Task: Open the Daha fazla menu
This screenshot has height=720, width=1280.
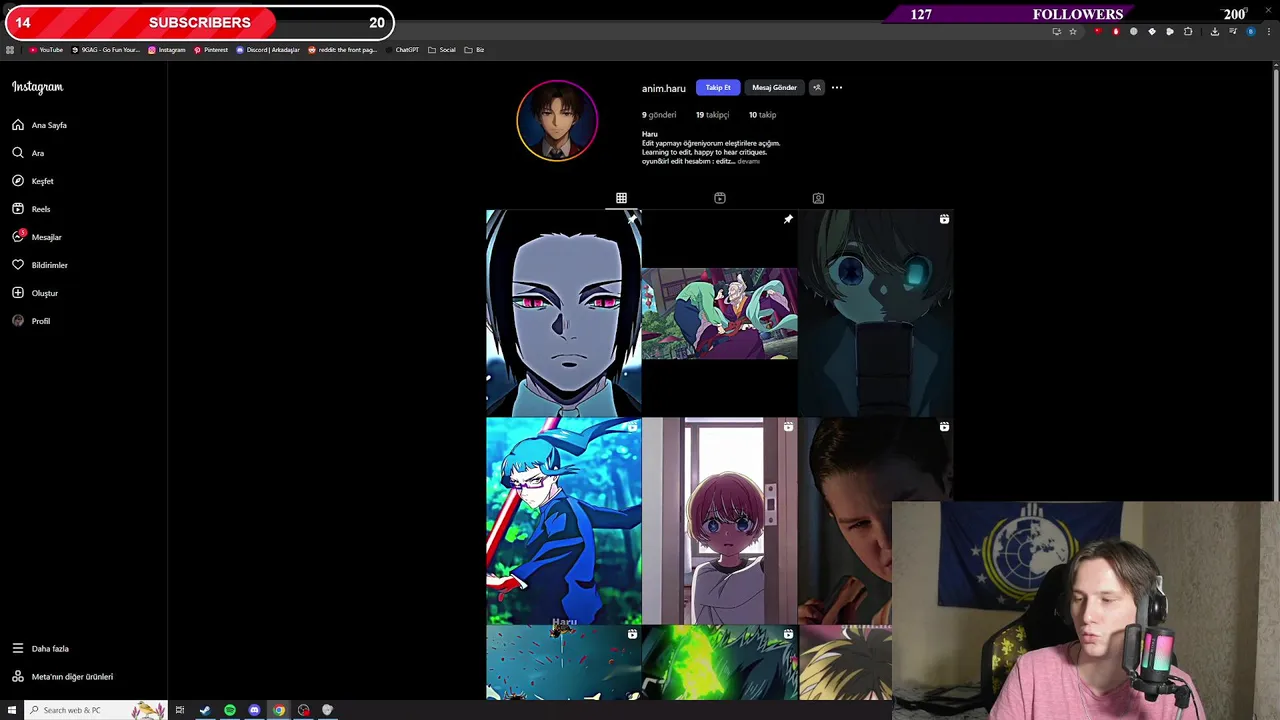Action: (x=40, y=648)
